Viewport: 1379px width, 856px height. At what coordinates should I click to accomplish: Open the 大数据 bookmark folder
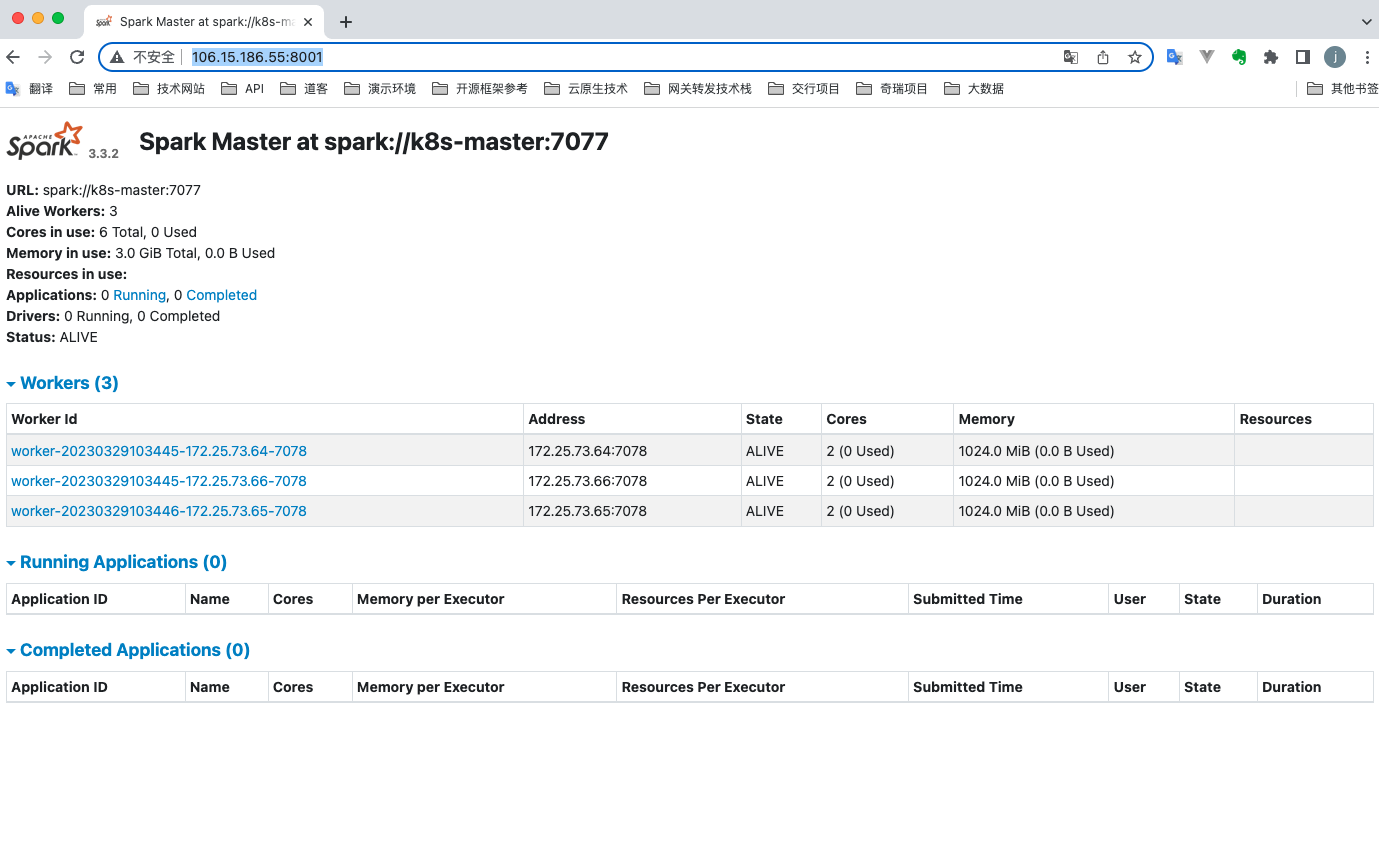click(974, 89)
